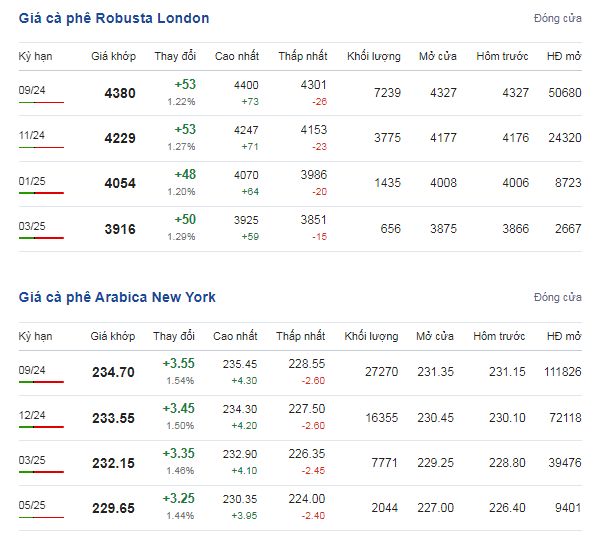The image size is (603, 541).
Task: Click Arabica matched price 229.65
Action: (x=113, y=508)
